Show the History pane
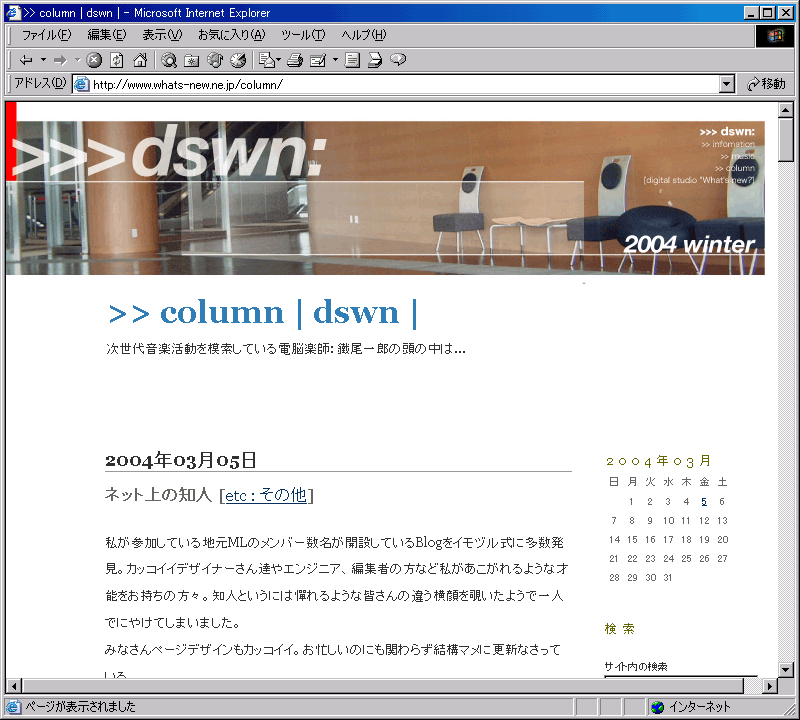This screenshot has width=800, height=720. pos(238,60)
